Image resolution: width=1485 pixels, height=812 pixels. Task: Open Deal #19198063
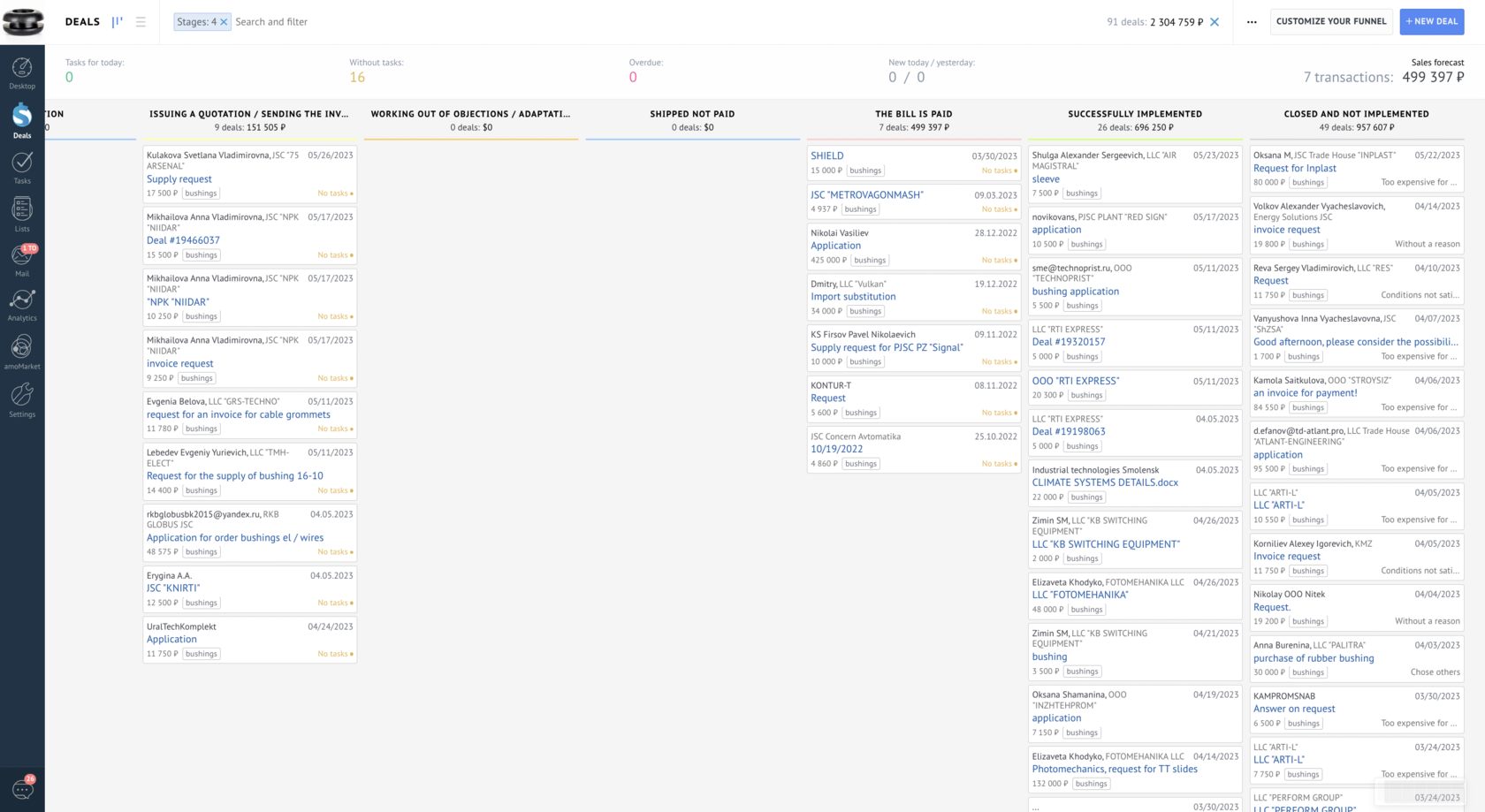(1069, 431)
